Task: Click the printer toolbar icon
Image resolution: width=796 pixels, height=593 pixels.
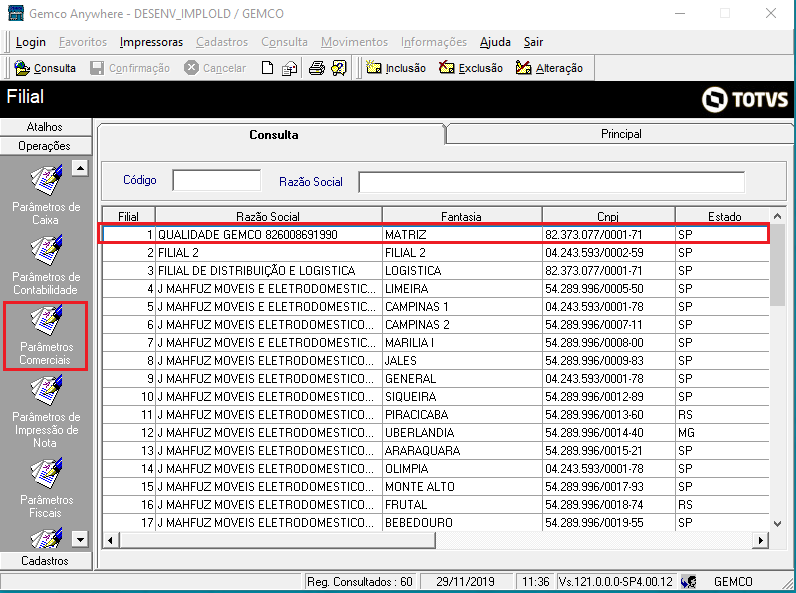Action: pyautogui.click(x=317, y=68)
